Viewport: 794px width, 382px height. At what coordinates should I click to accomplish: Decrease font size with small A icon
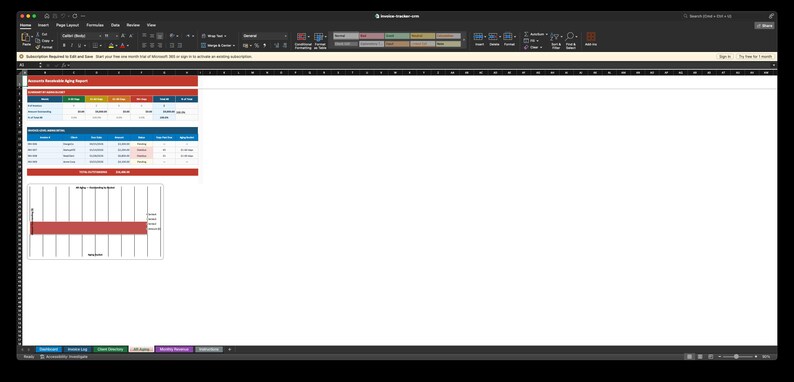pos(131,36)
